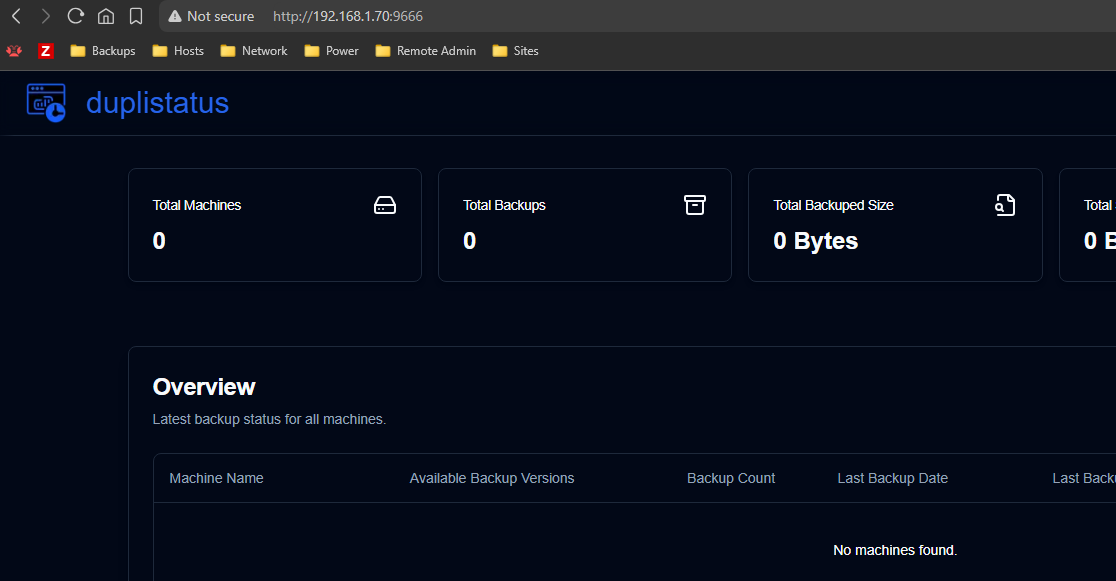
Task: Open the red paw bookmark icon
Action: pos(14,51)
